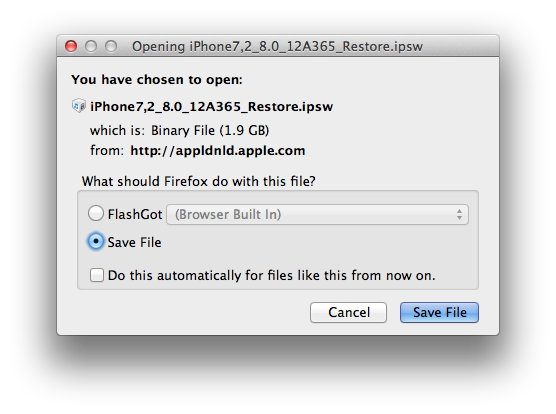The width and height of the screenshot is (556, 414).
Task: Click the Cancel button
Action: (x=348, y=312)
